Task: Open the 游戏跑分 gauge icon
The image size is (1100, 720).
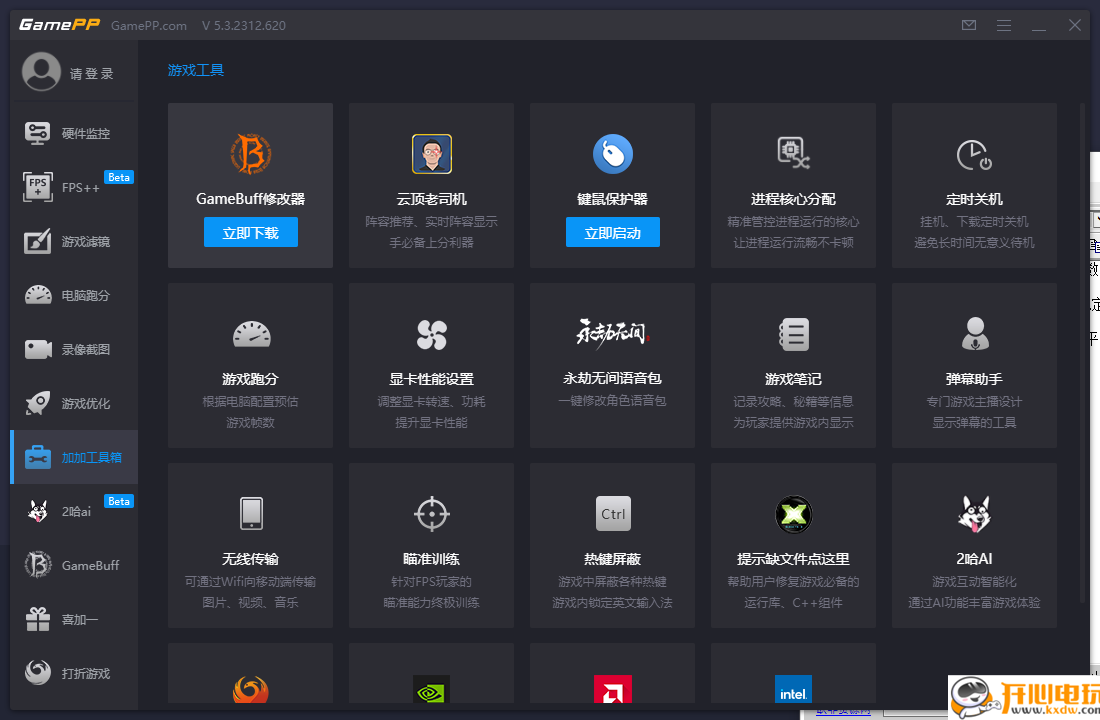Action: click(x=251, y=334)
